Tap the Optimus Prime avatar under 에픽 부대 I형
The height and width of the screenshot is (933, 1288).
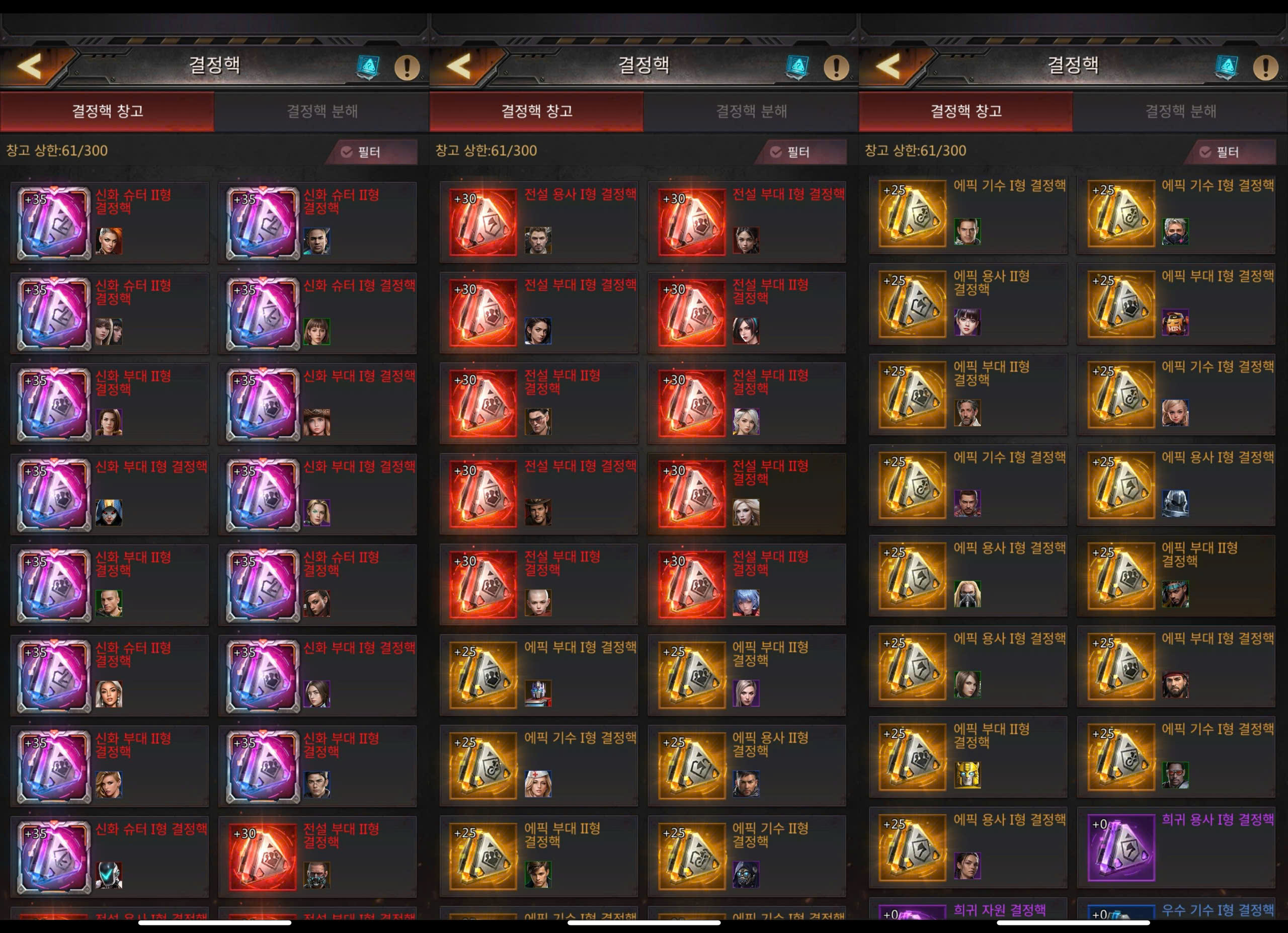pyautogui.click(x=538, y=693)
